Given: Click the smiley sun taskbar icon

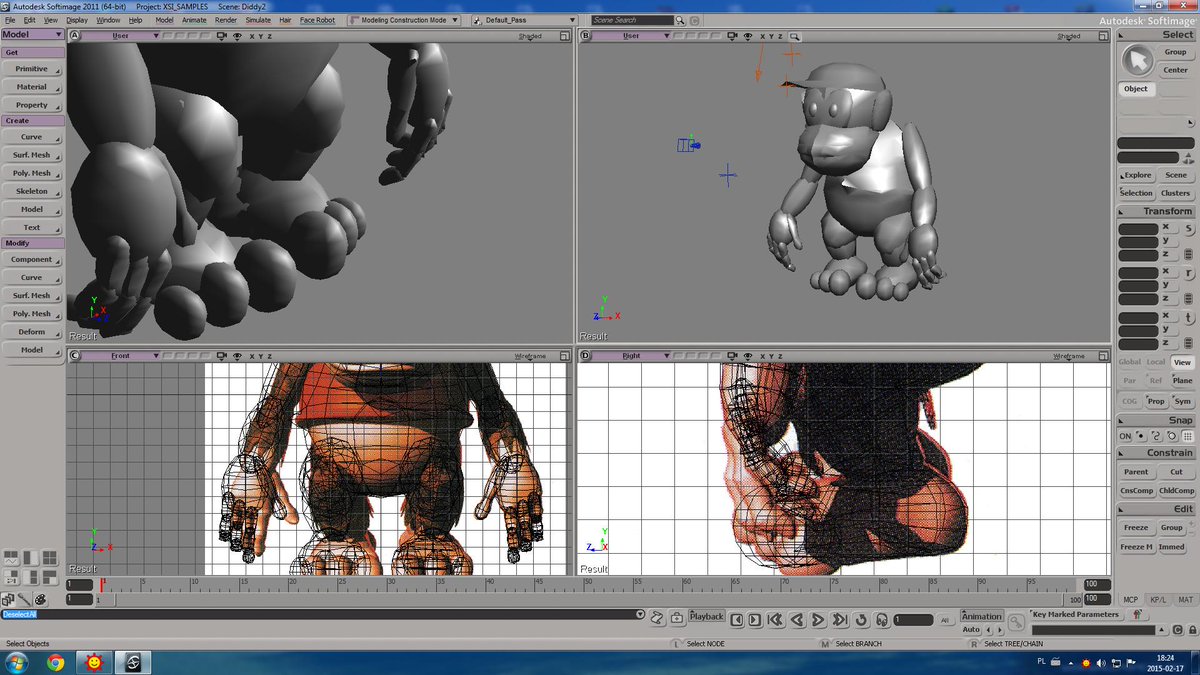Looking at the screenshot, I should [x=93, y=662].
